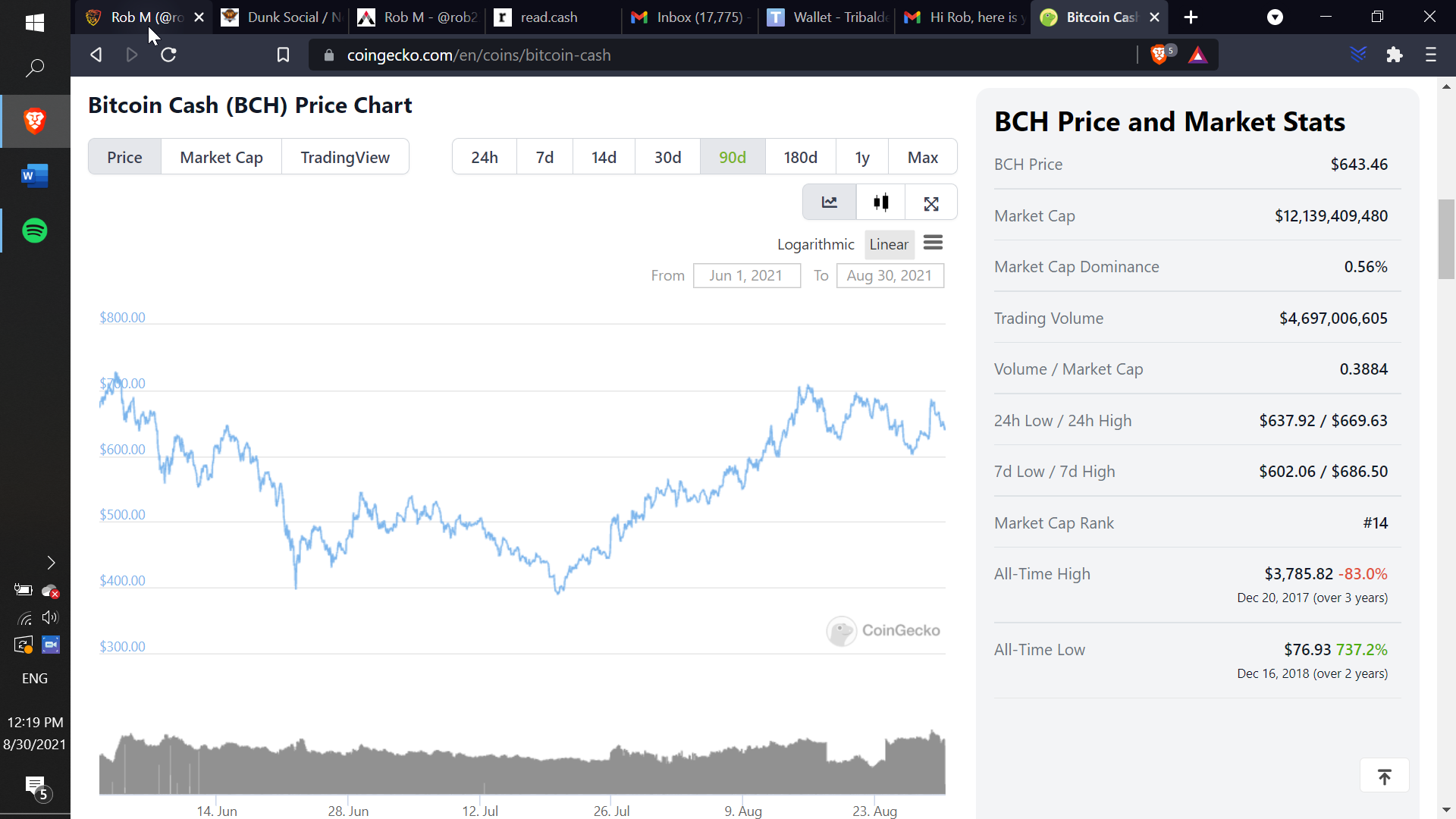This screenshot has width=1456, height=819.
Task: Open Brave Shields panel
Action: [x=1159, y=55]
